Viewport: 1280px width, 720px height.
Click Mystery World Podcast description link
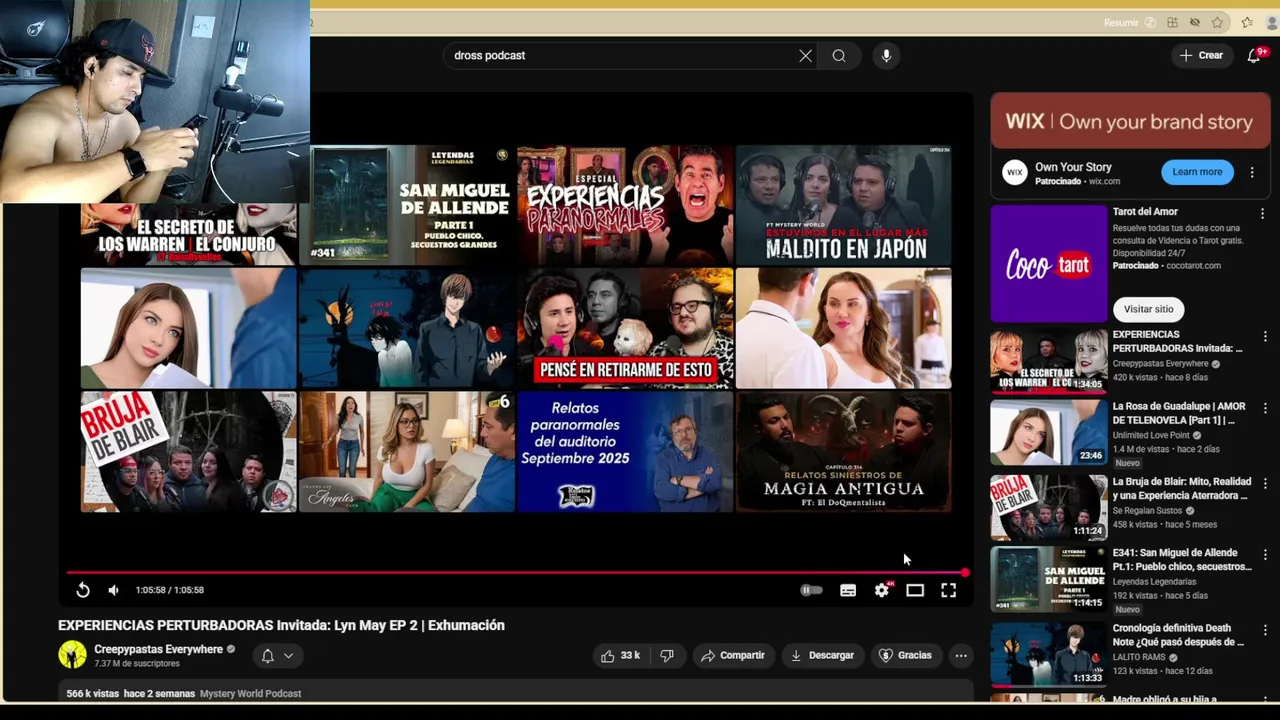click(x=250, y=693)
